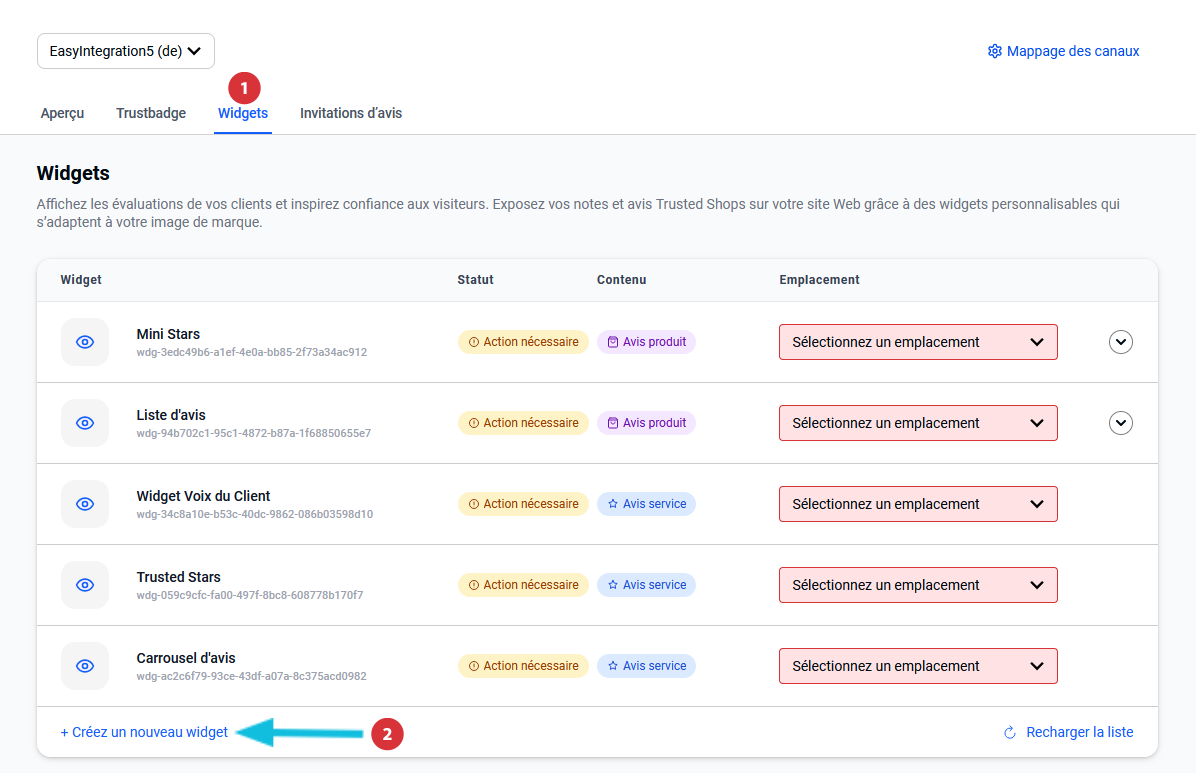Go to the Invitations d'avis tab

tap(351, 113)
